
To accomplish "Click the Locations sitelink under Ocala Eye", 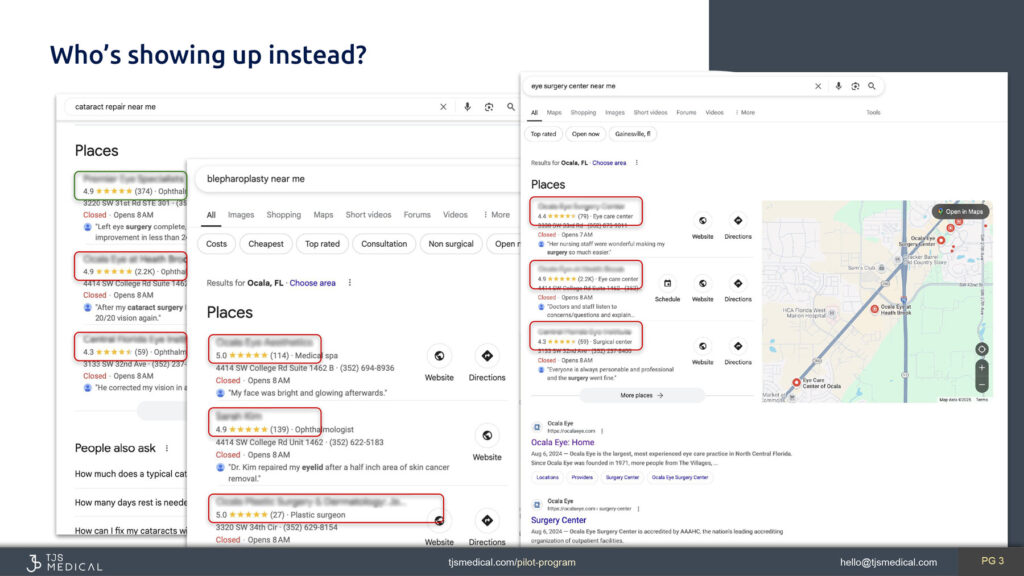I will click(x=547, y=477).
